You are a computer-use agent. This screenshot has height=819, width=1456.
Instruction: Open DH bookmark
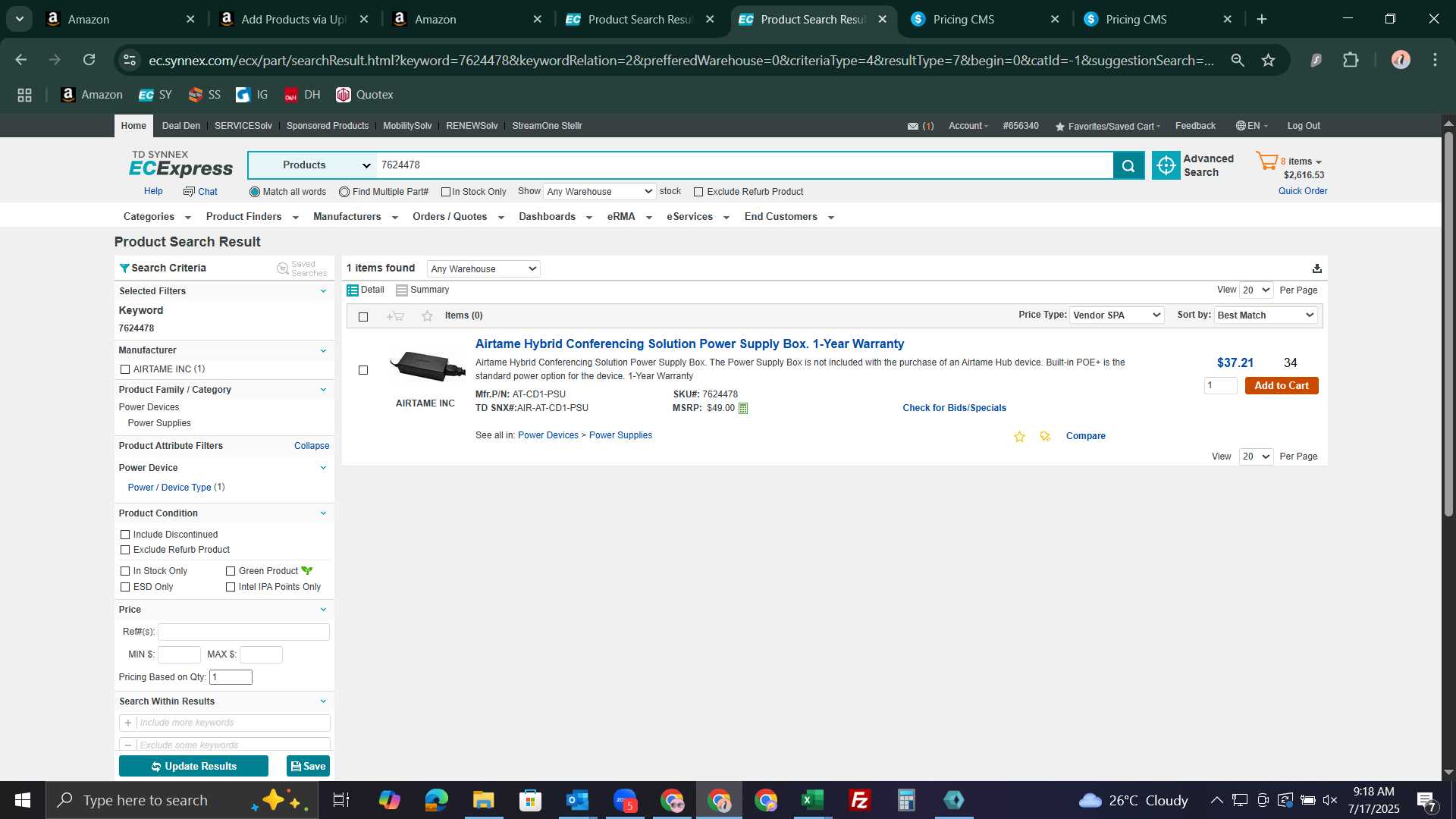(x=302, y=95)
